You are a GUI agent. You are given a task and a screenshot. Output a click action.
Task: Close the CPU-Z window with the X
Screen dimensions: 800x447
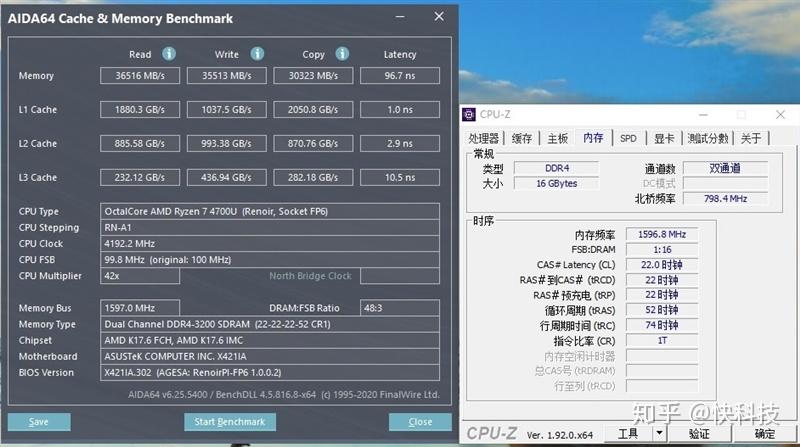point(780,115)
